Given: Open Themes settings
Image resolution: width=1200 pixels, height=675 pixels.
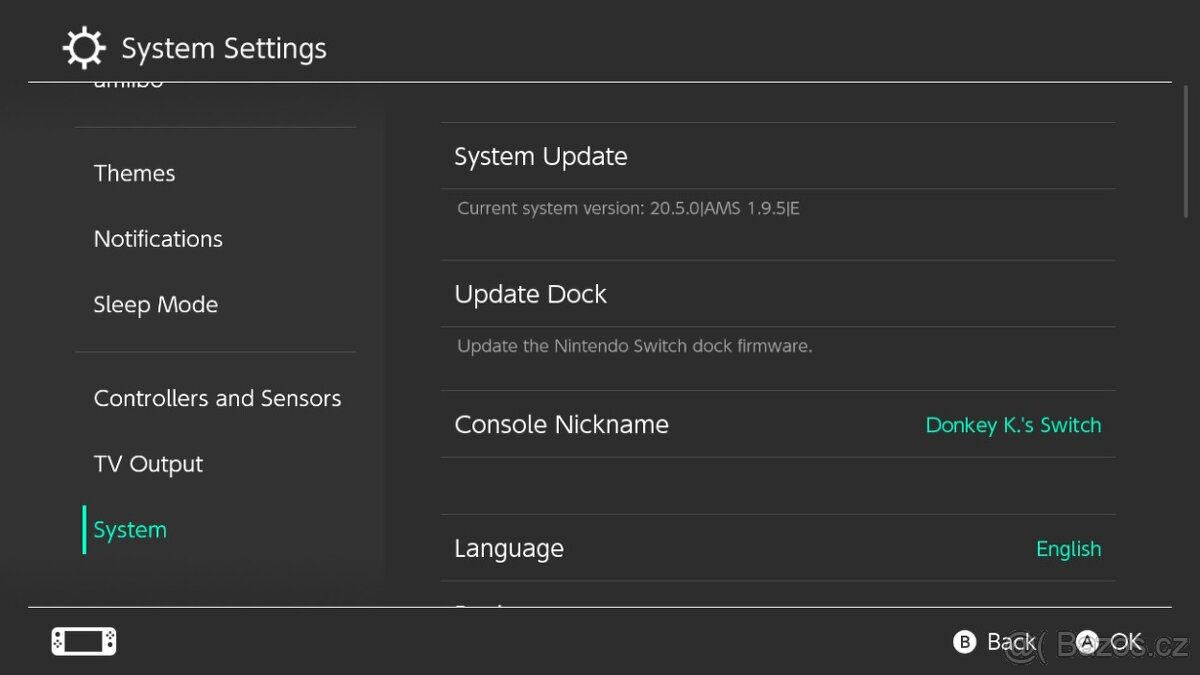Looking at the screenshot, I should (134, 173).
